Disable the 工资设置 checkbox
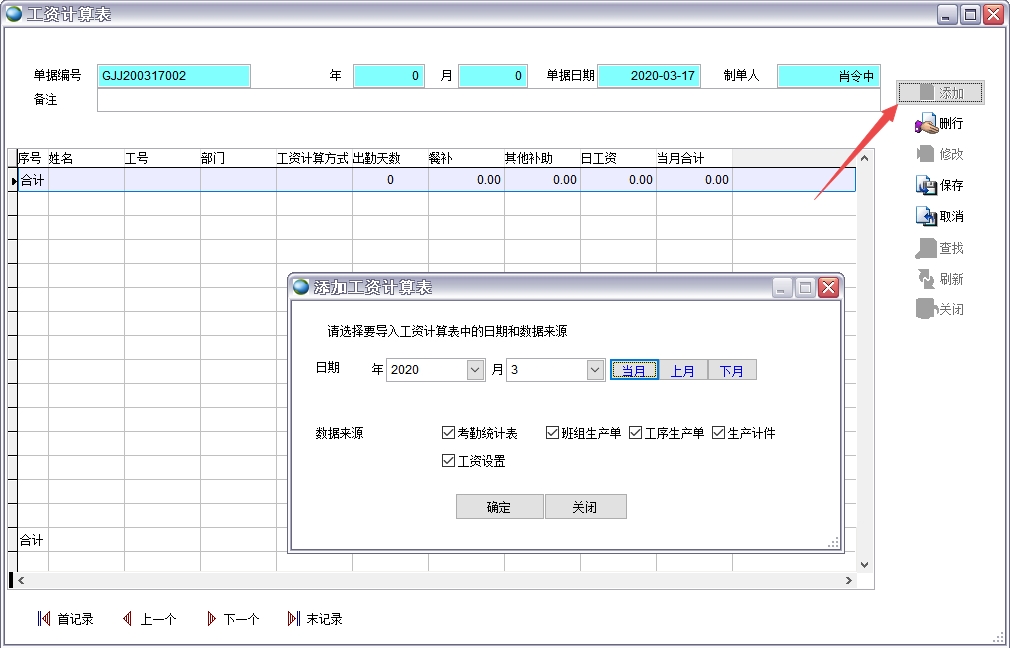Screen dimensions: 1010x648 (x=448, y=461)
